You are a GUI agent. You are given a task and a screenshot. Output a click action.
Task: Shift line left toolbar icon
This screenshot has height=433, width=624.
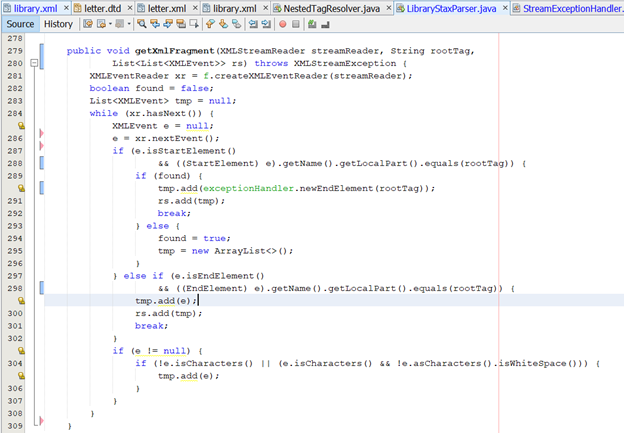click(x=253, y=24)
